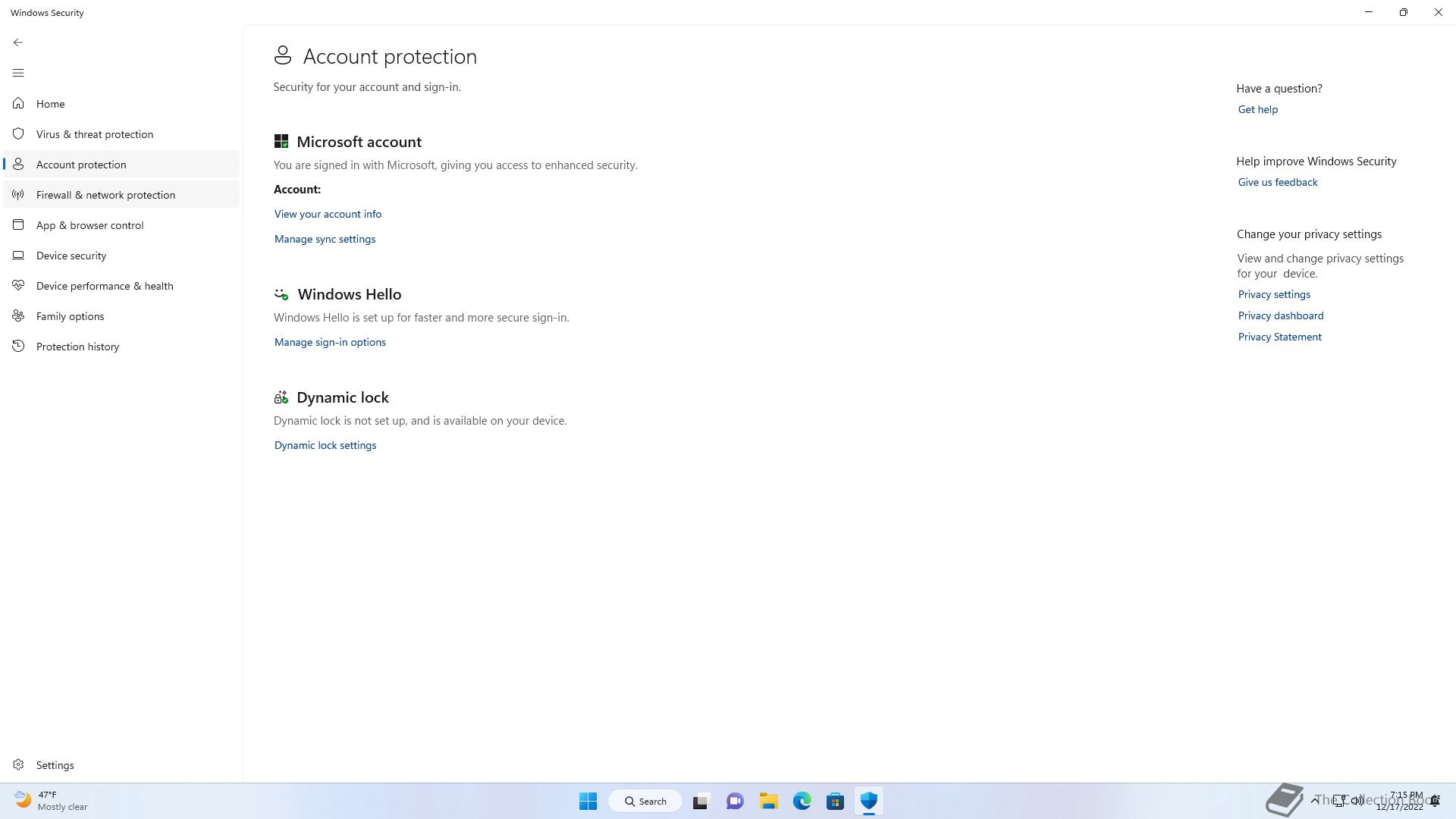Click the Home house icon
The width and height of the screenshot is (1456, 819).
pyautogui.click(x=18, y=103)
